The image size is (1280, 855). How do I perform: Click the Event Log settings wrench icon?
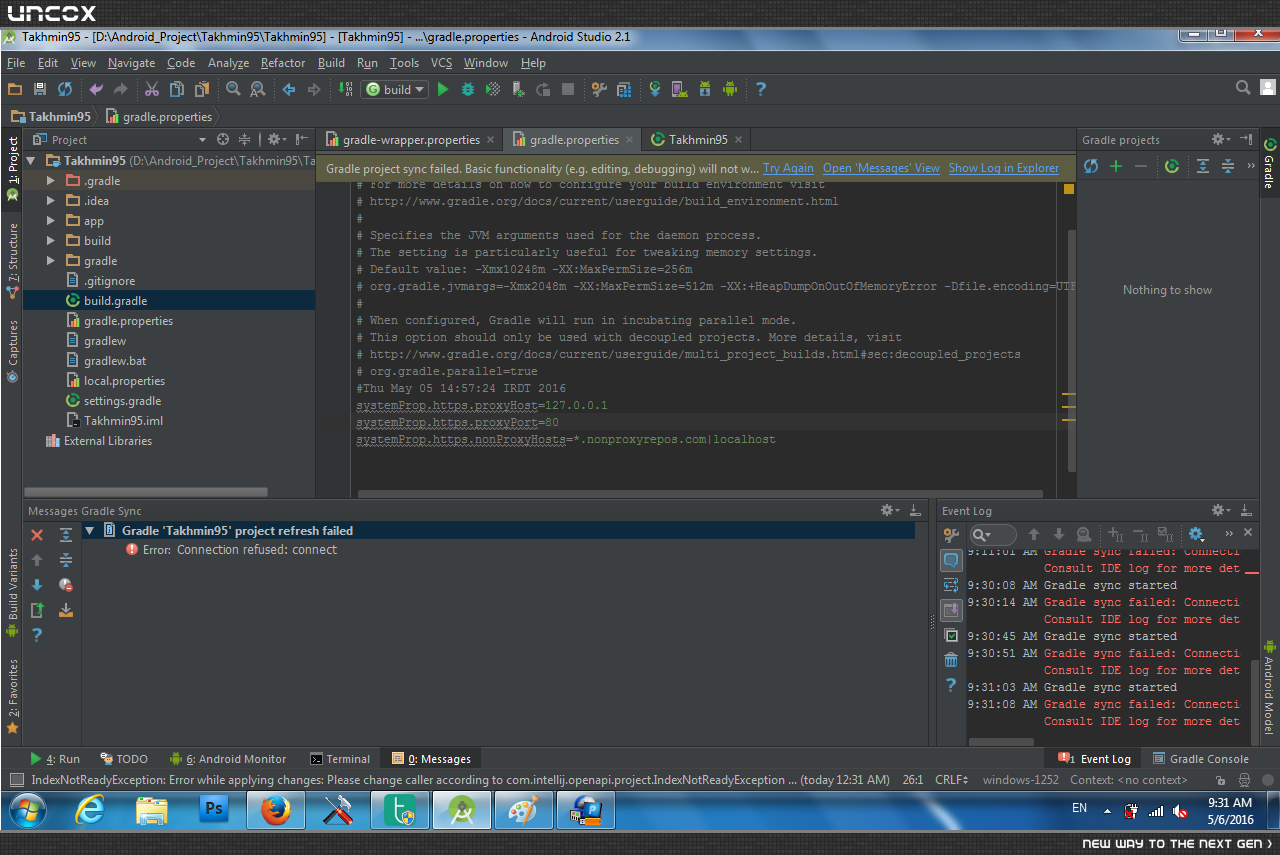tap(951, 535)
